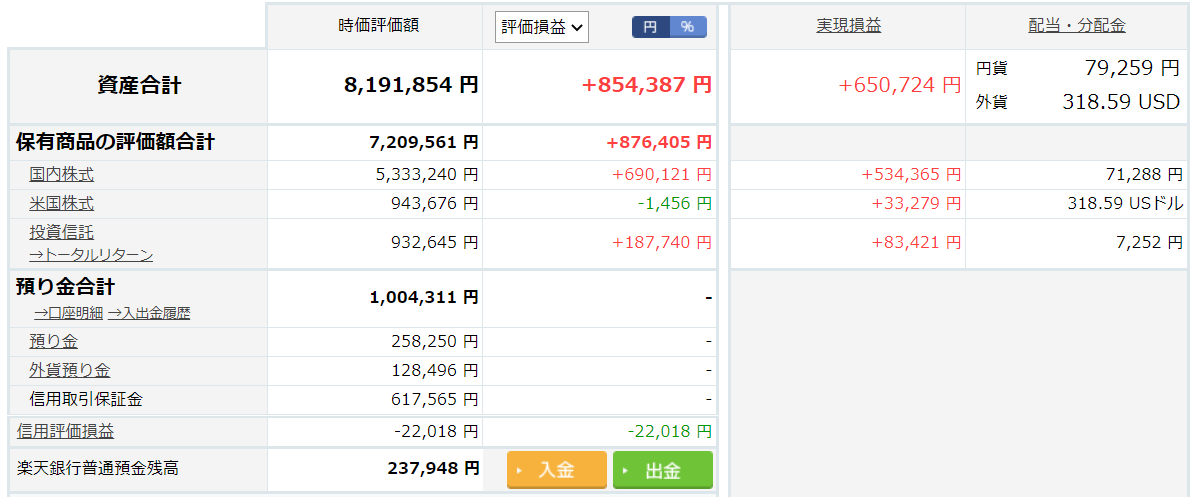Select margin valuation -22,018 円 in 時価評価額 column

[x=436, y=431]
